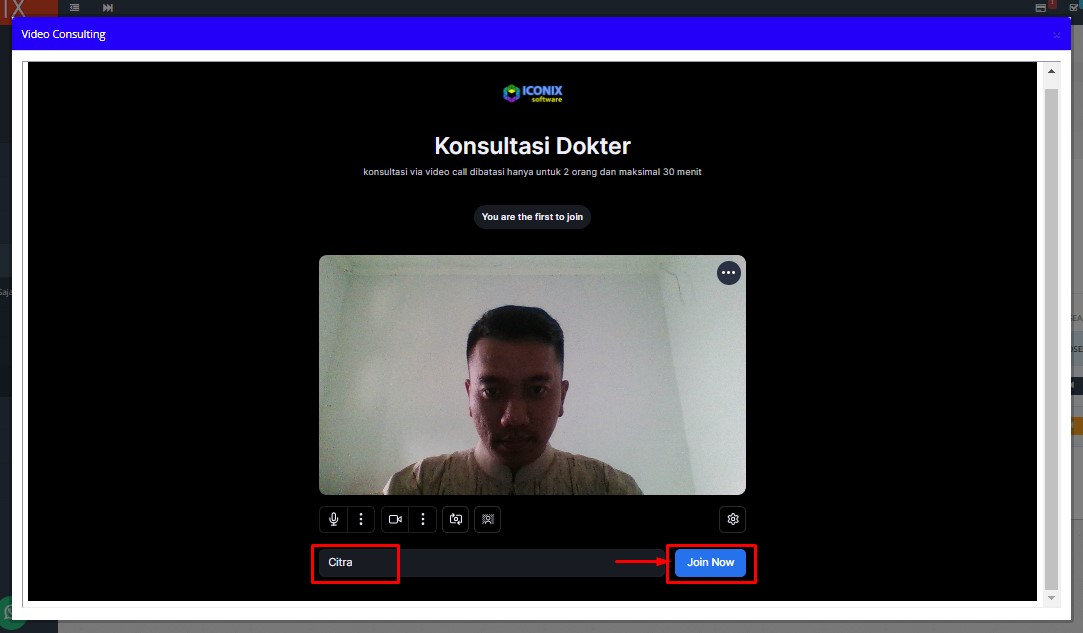Viewport: 1083px width, 633px height.
Task: Click the Join Now button
Action: point(710,563)
